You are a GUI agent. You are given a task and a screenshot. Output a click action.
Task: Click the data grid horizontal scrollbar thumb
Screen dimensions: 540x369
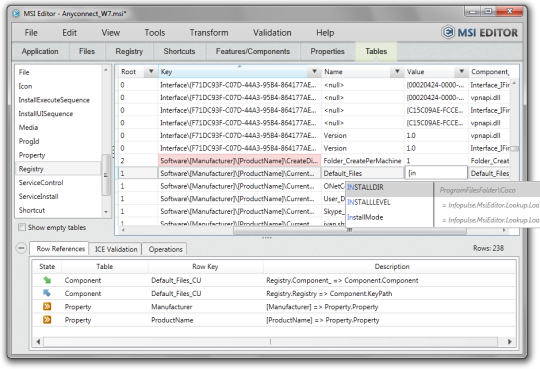tap(350, 230)
